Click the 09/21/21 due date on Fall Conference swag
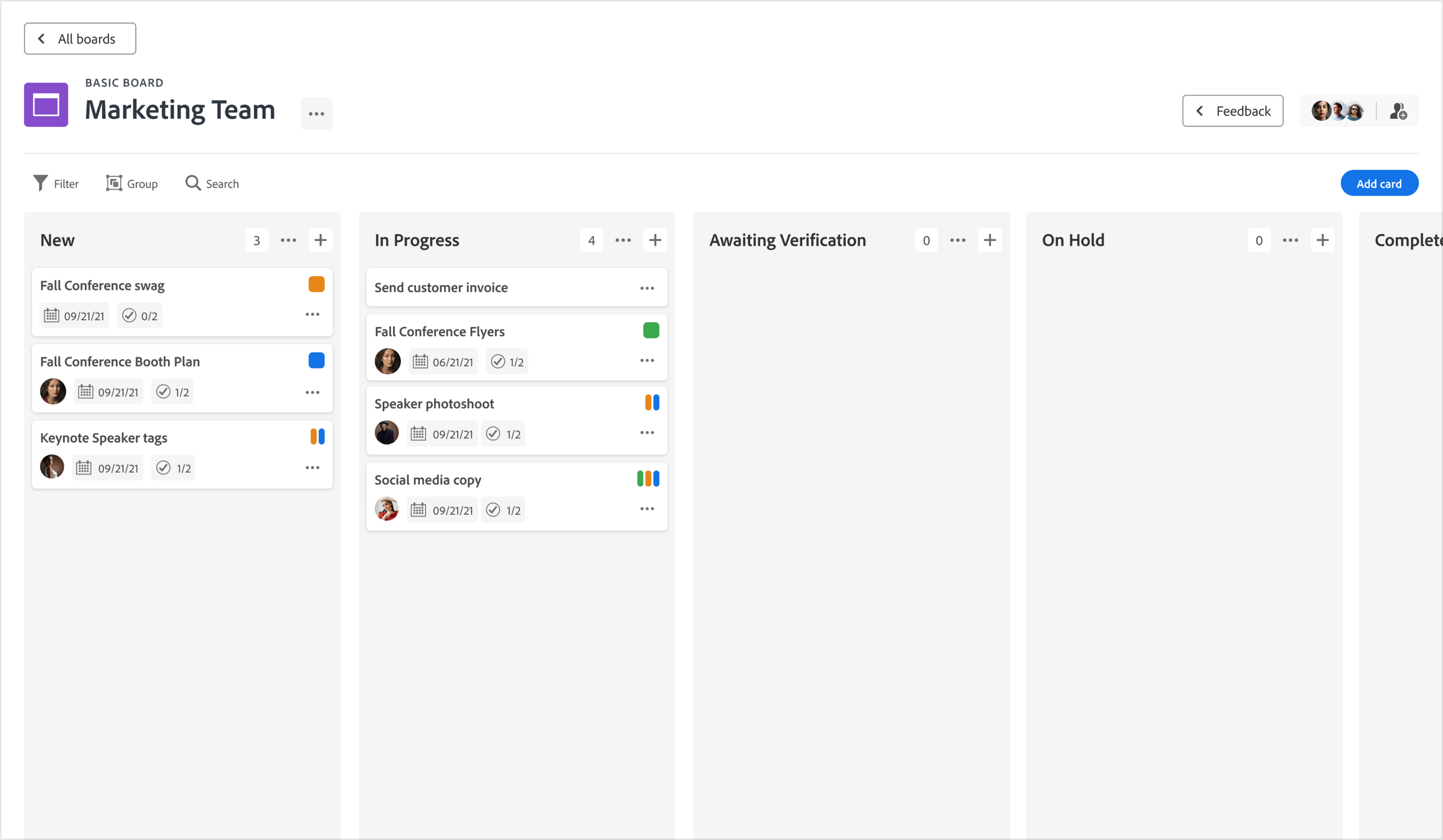This screenshot has width=1443, height=840. tap(74, 315)
